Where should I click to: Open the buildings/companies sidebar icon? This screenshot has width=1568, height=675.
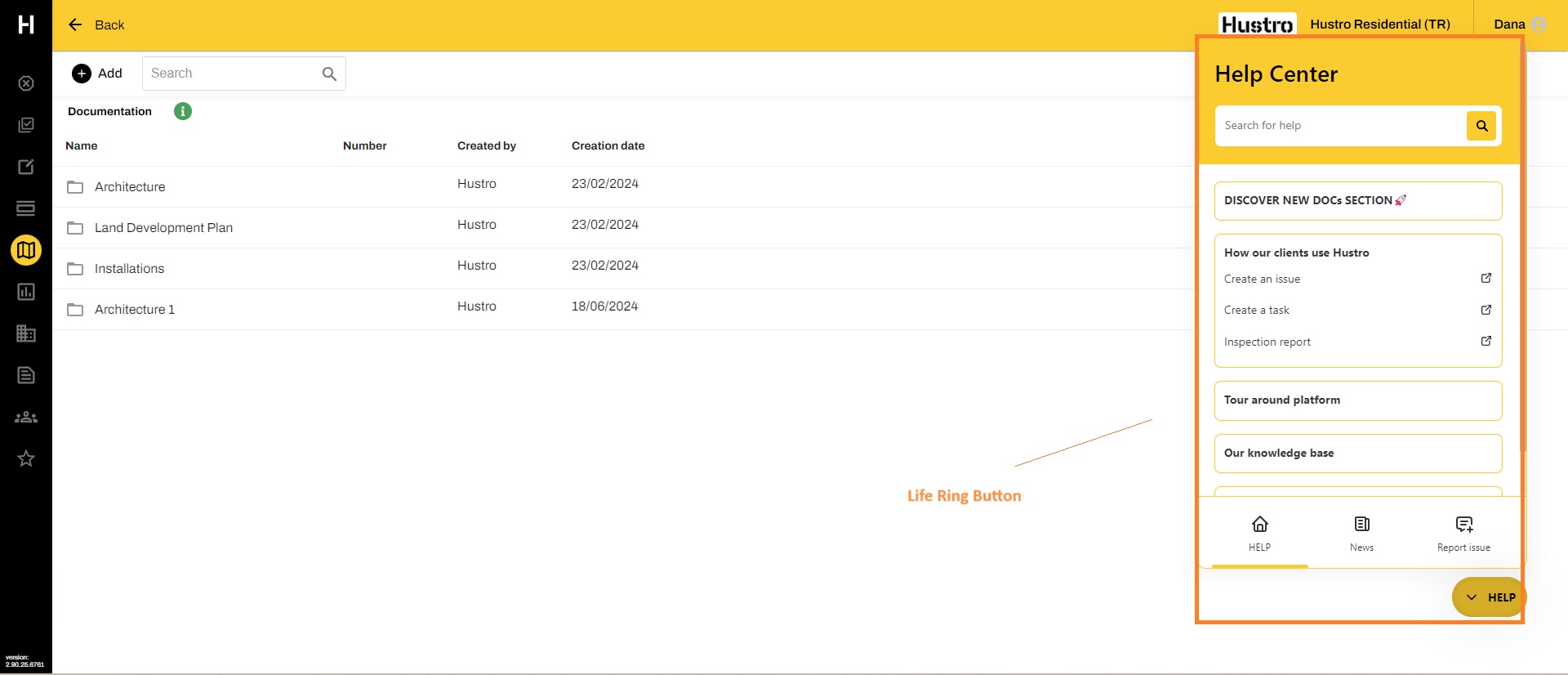(x=26, y=333)
